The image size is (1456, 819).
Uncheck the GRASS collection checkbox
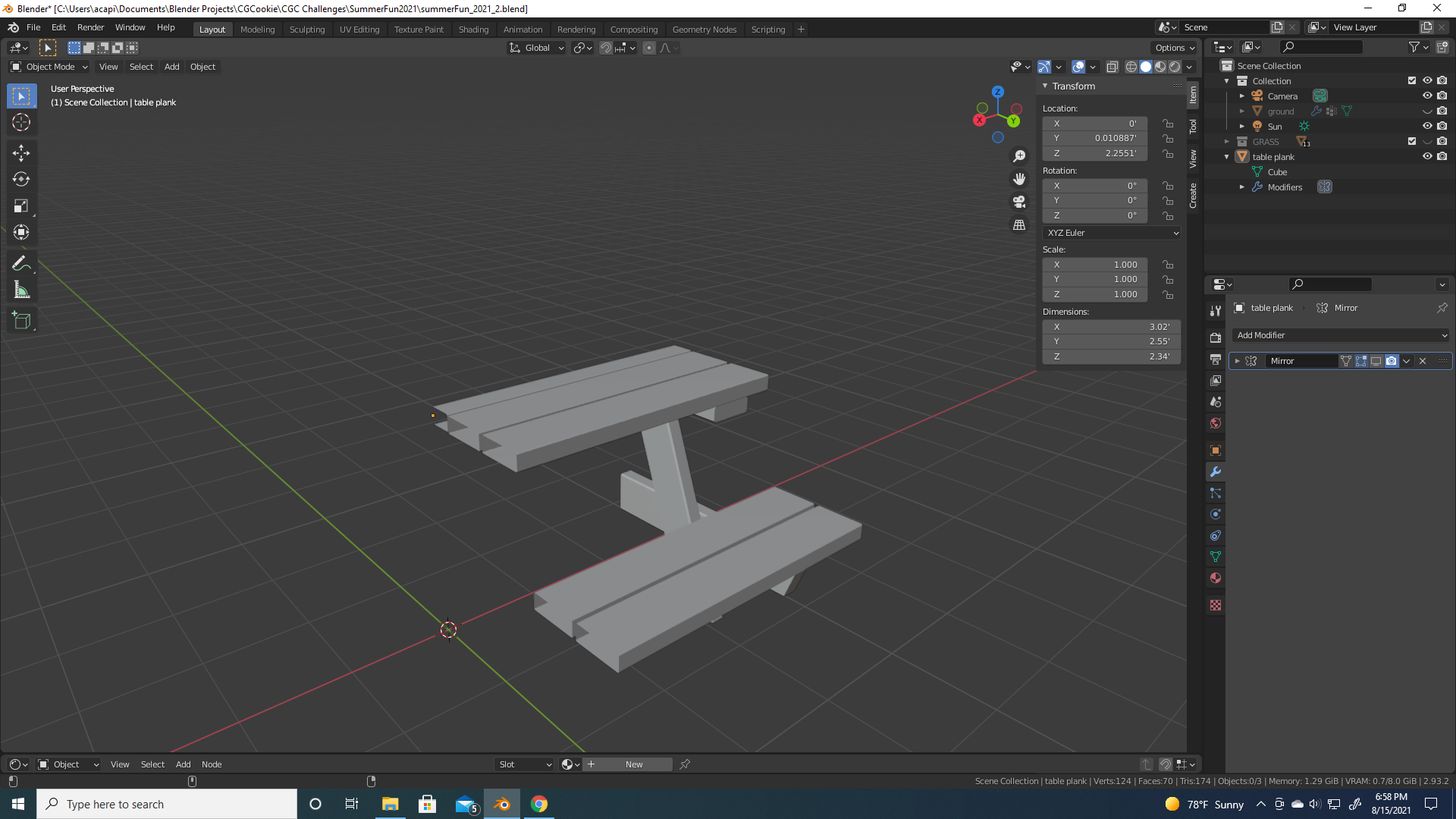point(1411,141)
